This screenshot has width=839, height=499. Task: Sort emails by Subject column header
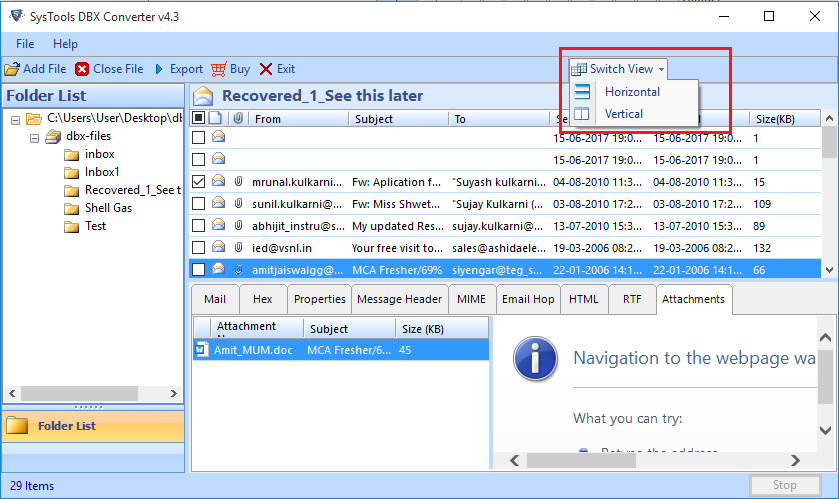399,118
